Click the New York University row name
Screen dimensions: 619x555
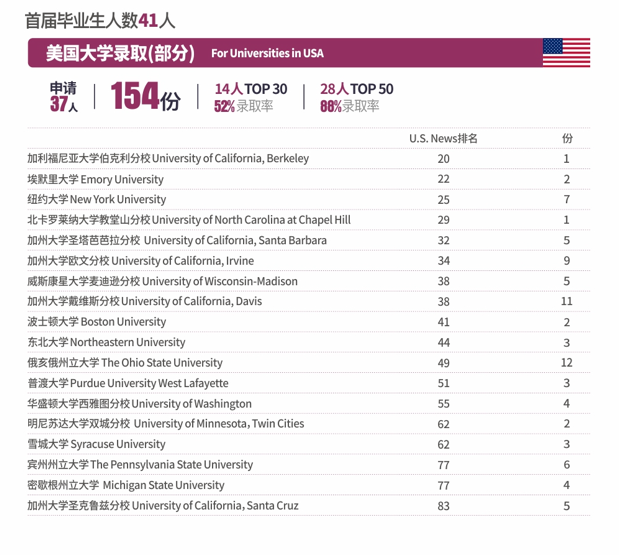click(97, 200)
